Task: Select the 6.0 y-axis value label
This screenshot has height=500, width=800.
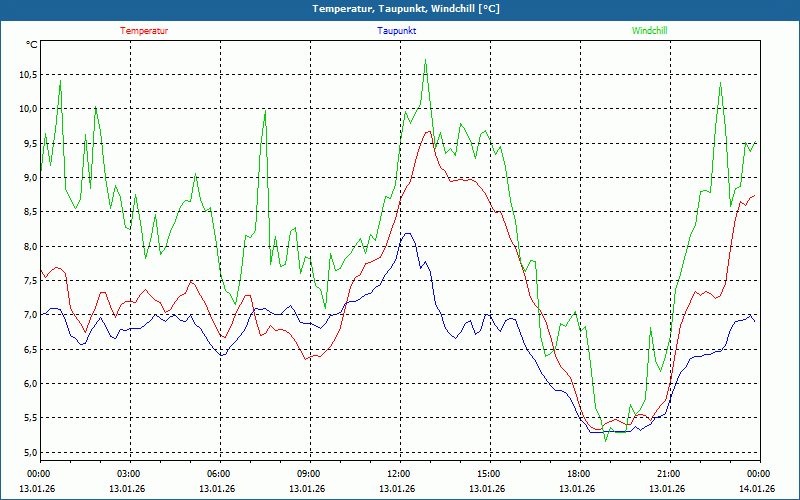Action: pos(28,384)
